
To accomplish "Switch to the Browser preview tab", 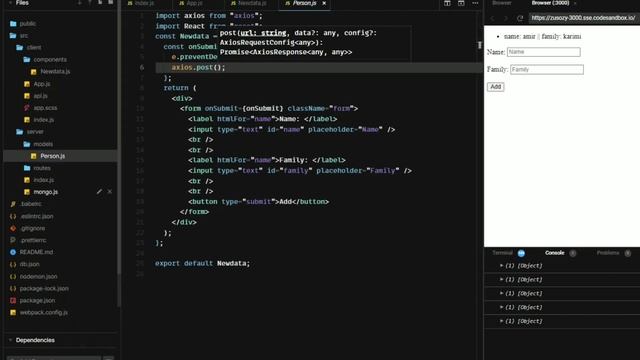I will [x=502, y=3].
